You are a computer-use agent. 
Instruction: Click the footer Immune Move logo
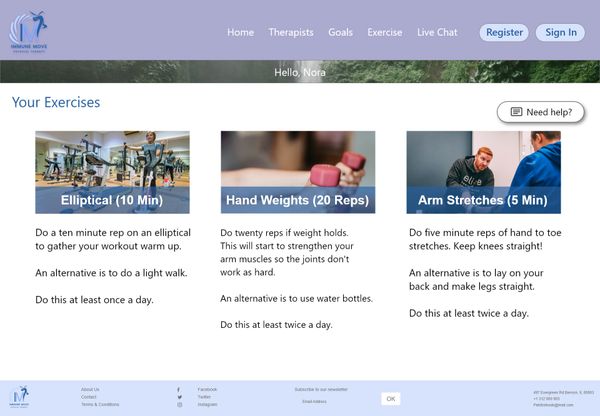pyautogui.click(x=19, y=397)
